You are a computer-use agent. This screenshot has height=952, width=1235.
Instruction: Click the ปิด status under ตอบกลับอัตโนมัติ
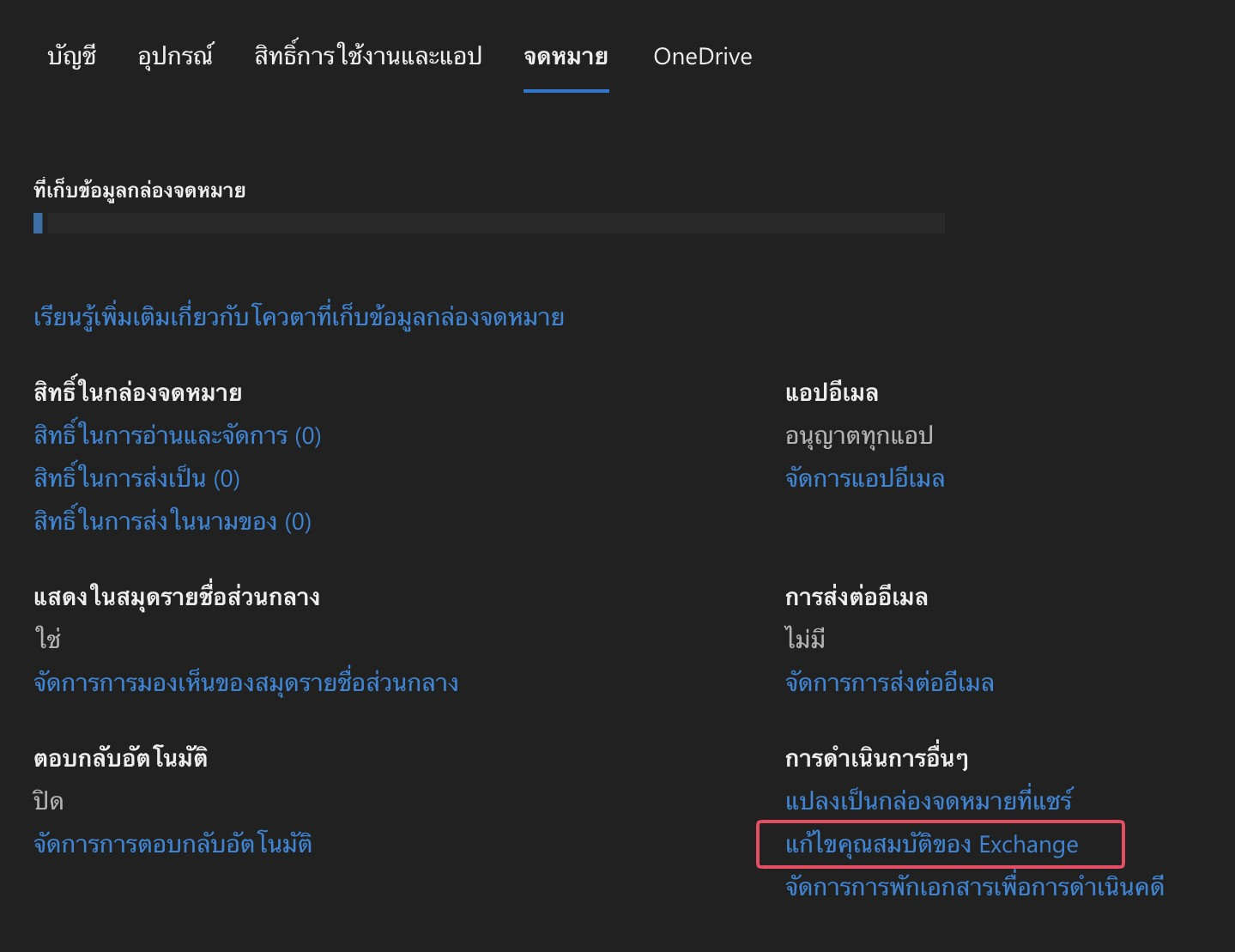pos(48,802)
